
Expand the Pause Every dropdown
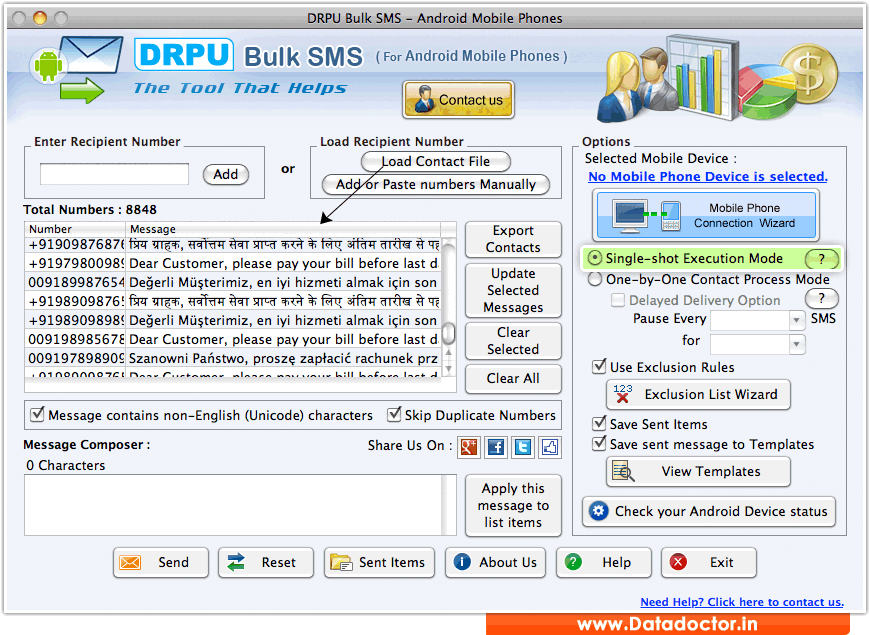[x=797, y=320]
